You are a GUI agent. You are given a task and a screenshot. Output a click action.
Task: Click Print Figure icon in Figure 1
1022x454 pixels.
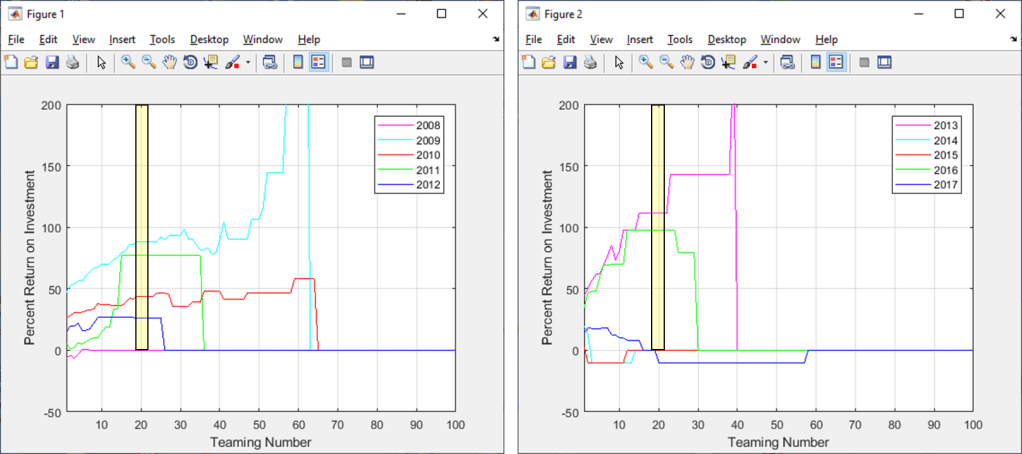tap(72, 62)
